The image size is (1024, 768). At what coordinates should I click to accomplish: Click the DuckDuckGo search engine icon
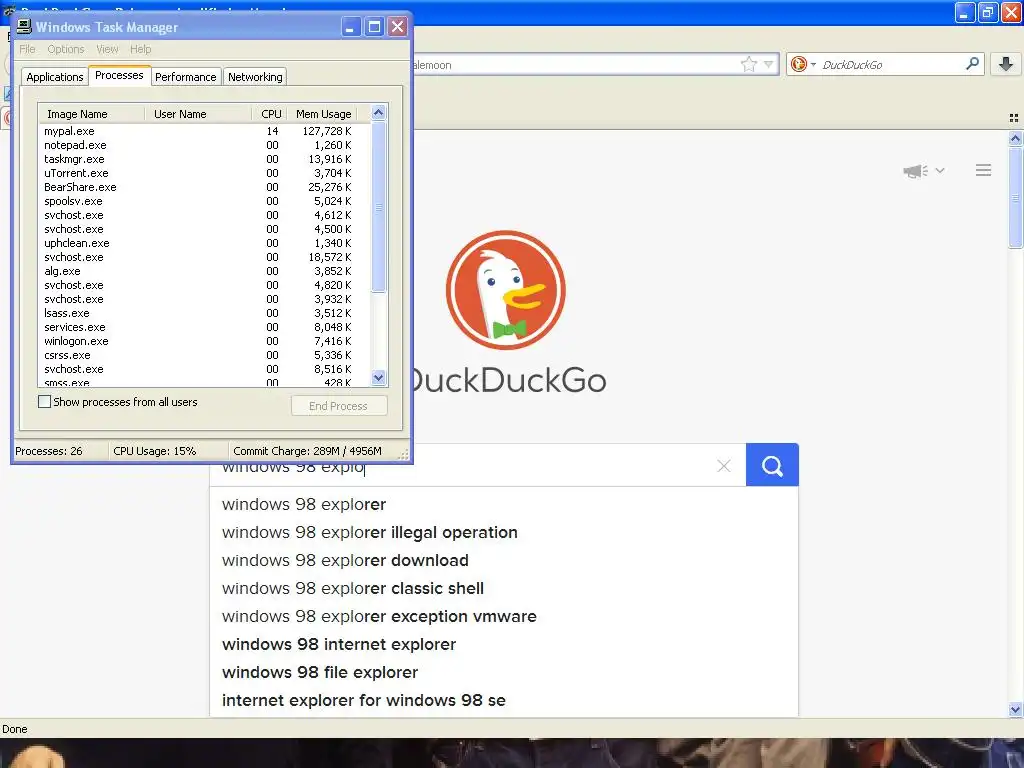point(798,64)
